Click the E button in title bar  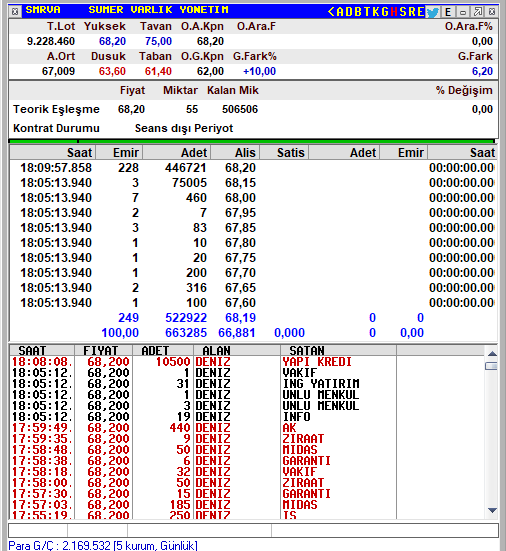point(448,12)
